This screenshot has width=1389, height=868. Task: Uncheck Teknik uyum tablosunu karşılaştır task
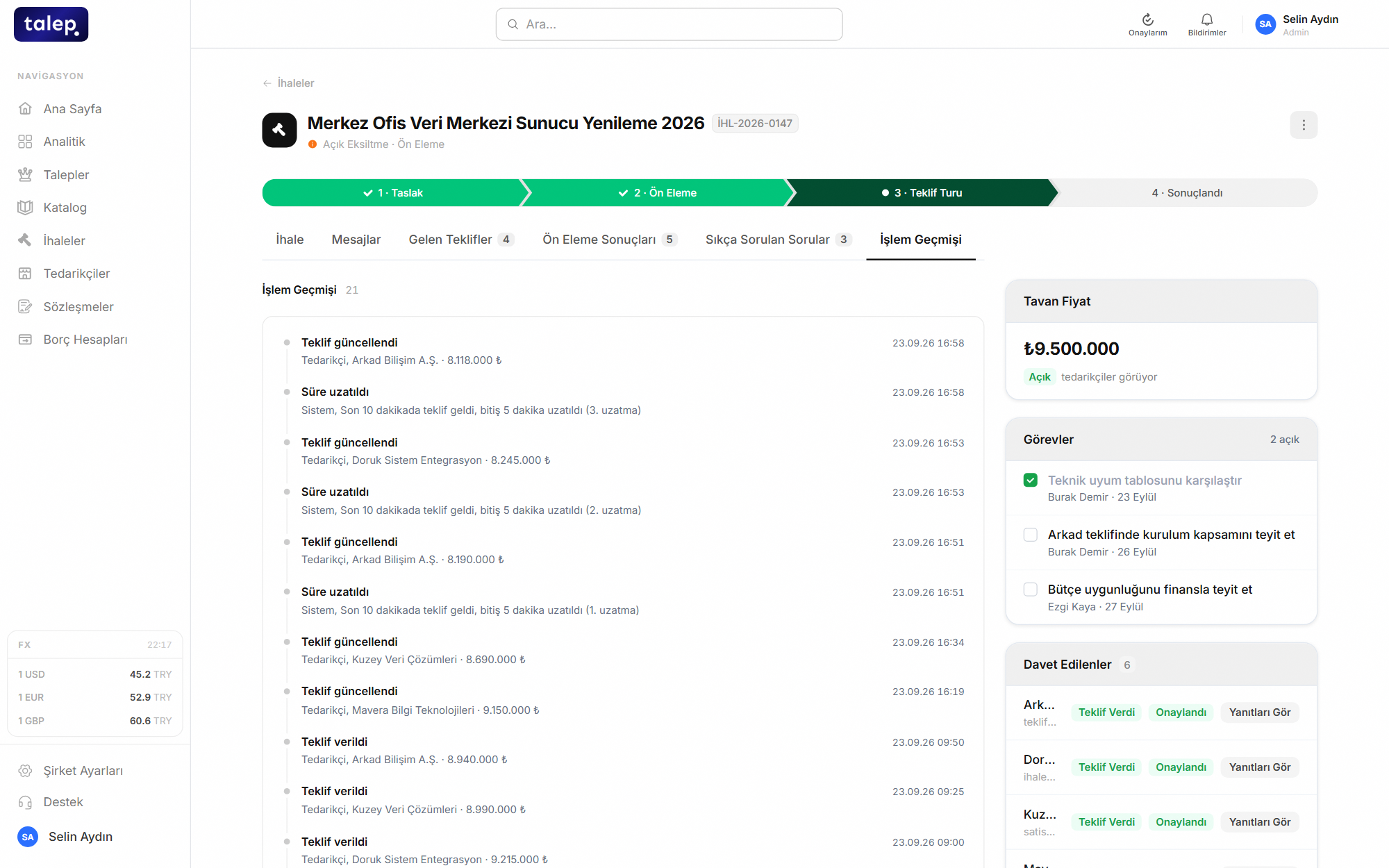pyautogui.click(x=1031, y=480)
